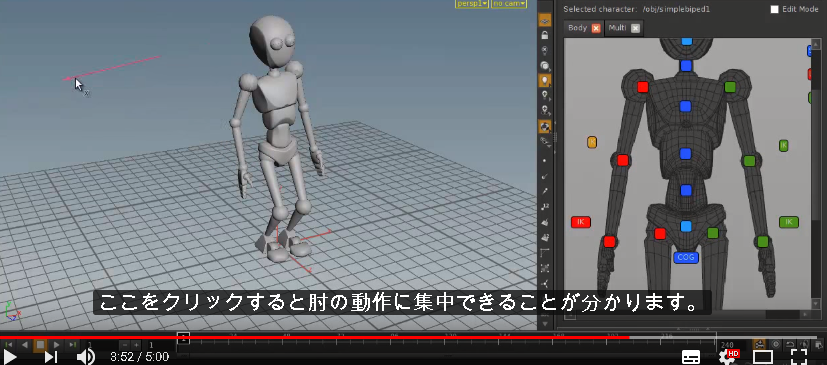Step back one frame with minus button
The height and width of the screenshot is (365, 827).
click(125, 345)
